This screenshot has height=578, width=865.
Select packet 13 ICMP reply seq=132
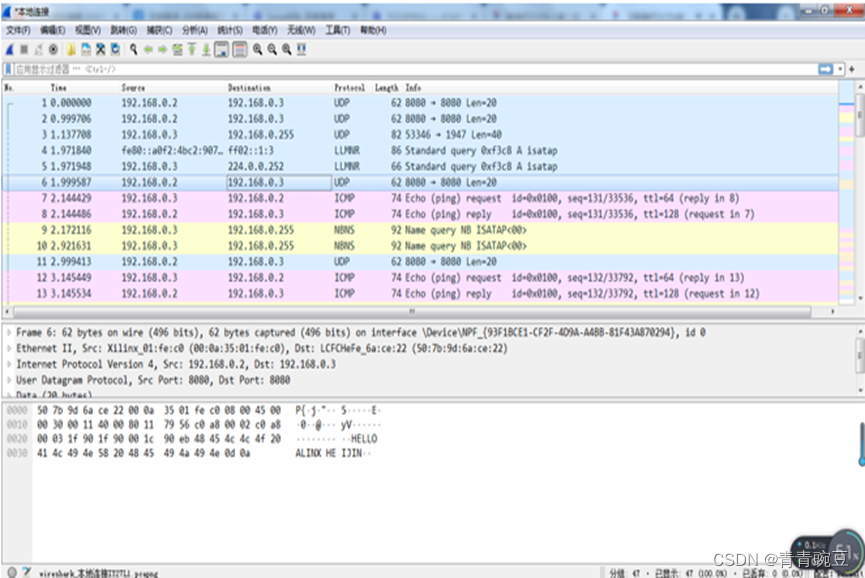coord(420,293)
